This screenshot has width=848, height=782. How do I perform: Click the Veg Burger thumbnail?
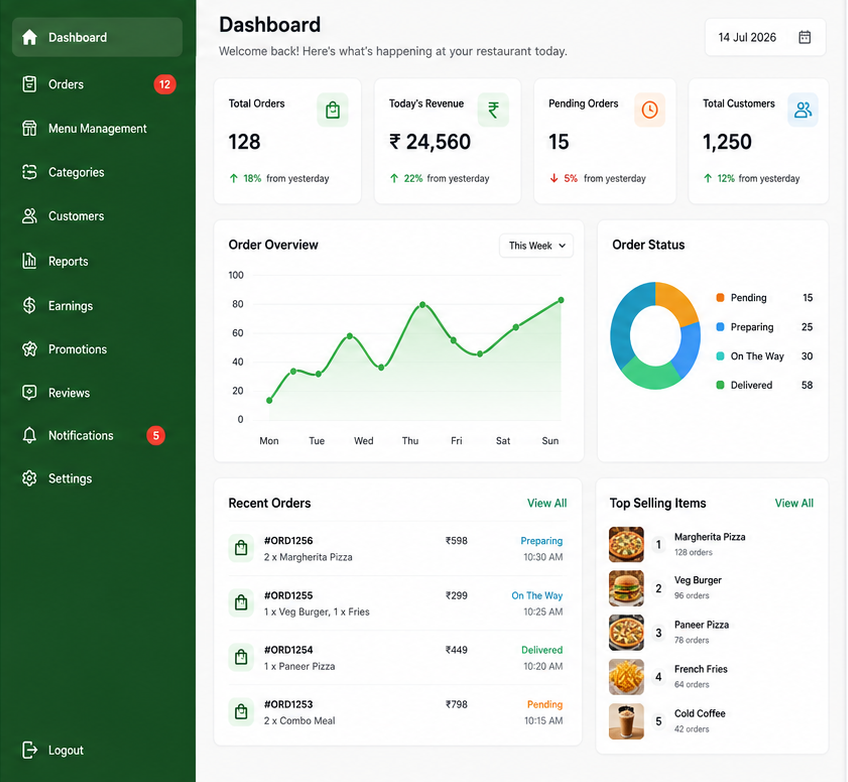tap(626, 588)
